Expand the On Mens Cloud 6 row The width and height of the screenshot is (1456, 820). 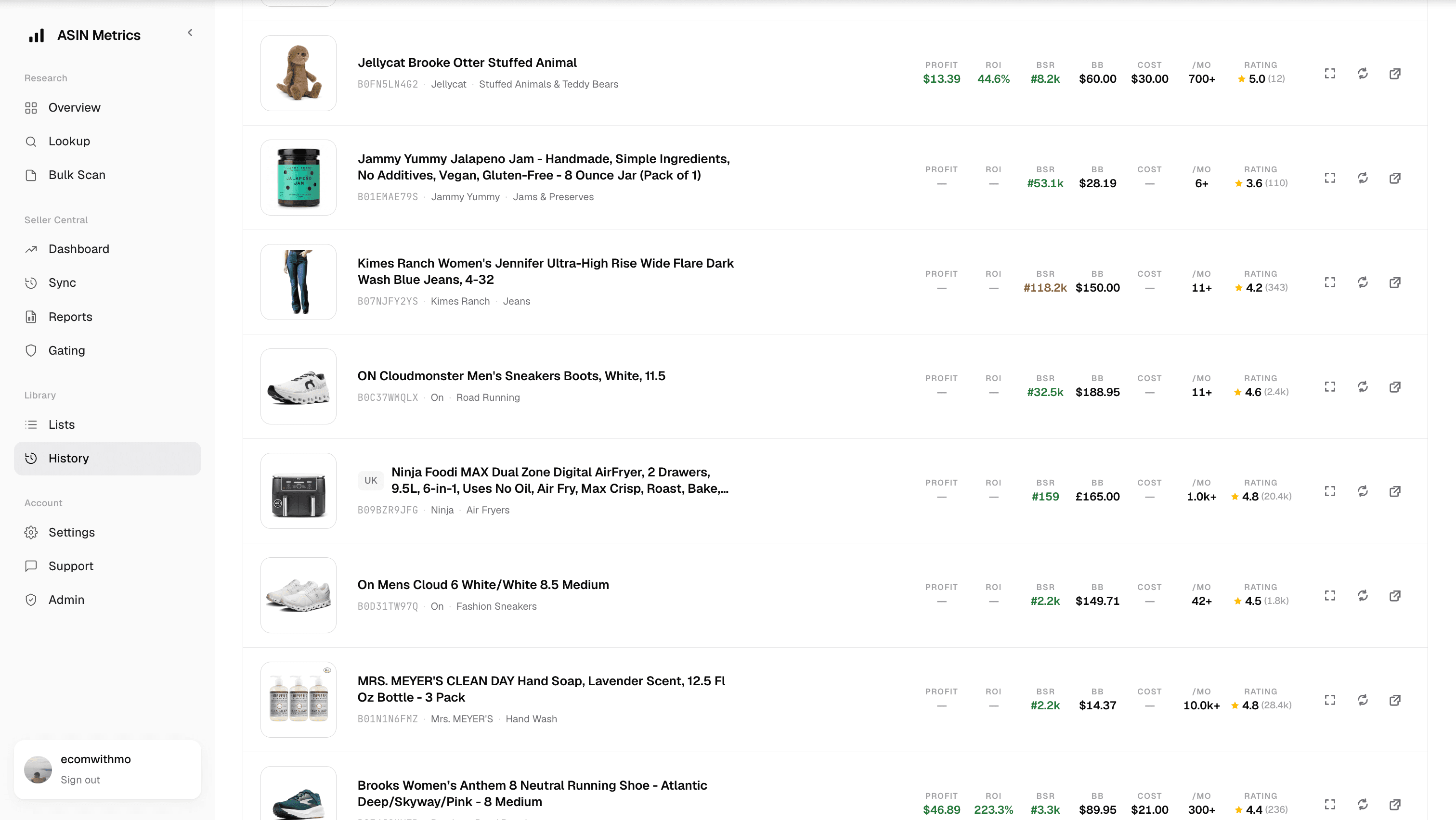(x=1330, y=596)
